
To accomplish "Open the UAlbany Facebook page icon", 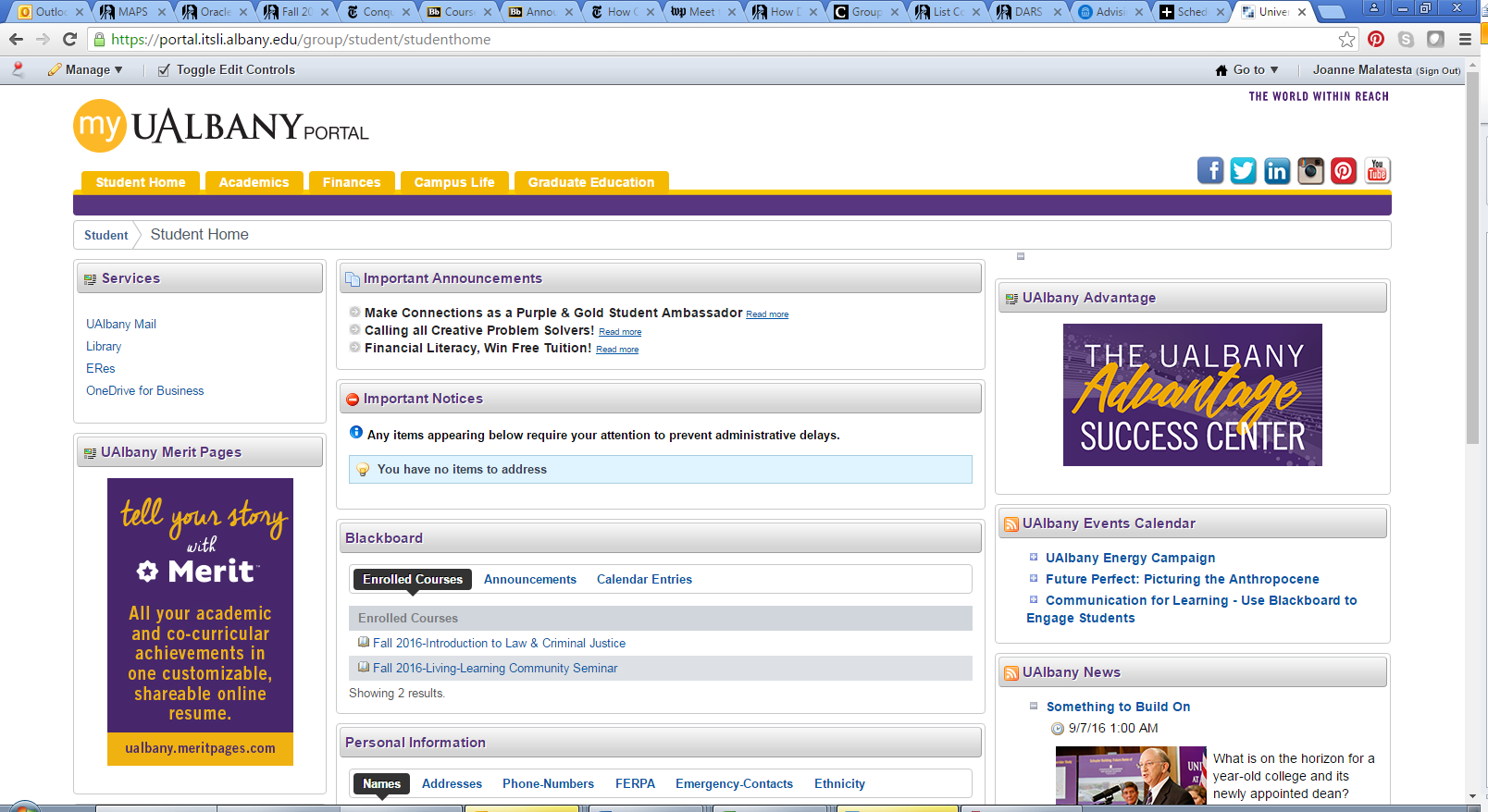I will pos(1210,170).
